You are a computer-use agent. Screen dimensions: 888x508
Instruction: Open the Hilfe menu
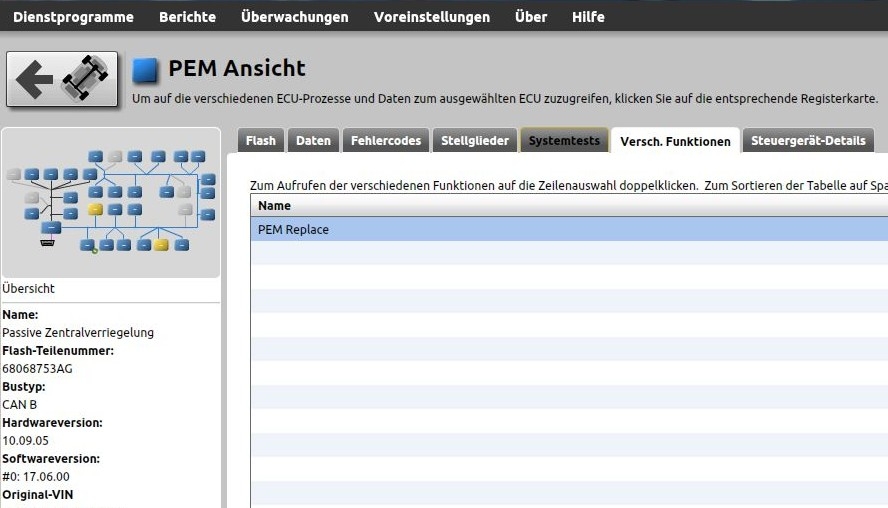pyautogui.click(x=588, y=17)
